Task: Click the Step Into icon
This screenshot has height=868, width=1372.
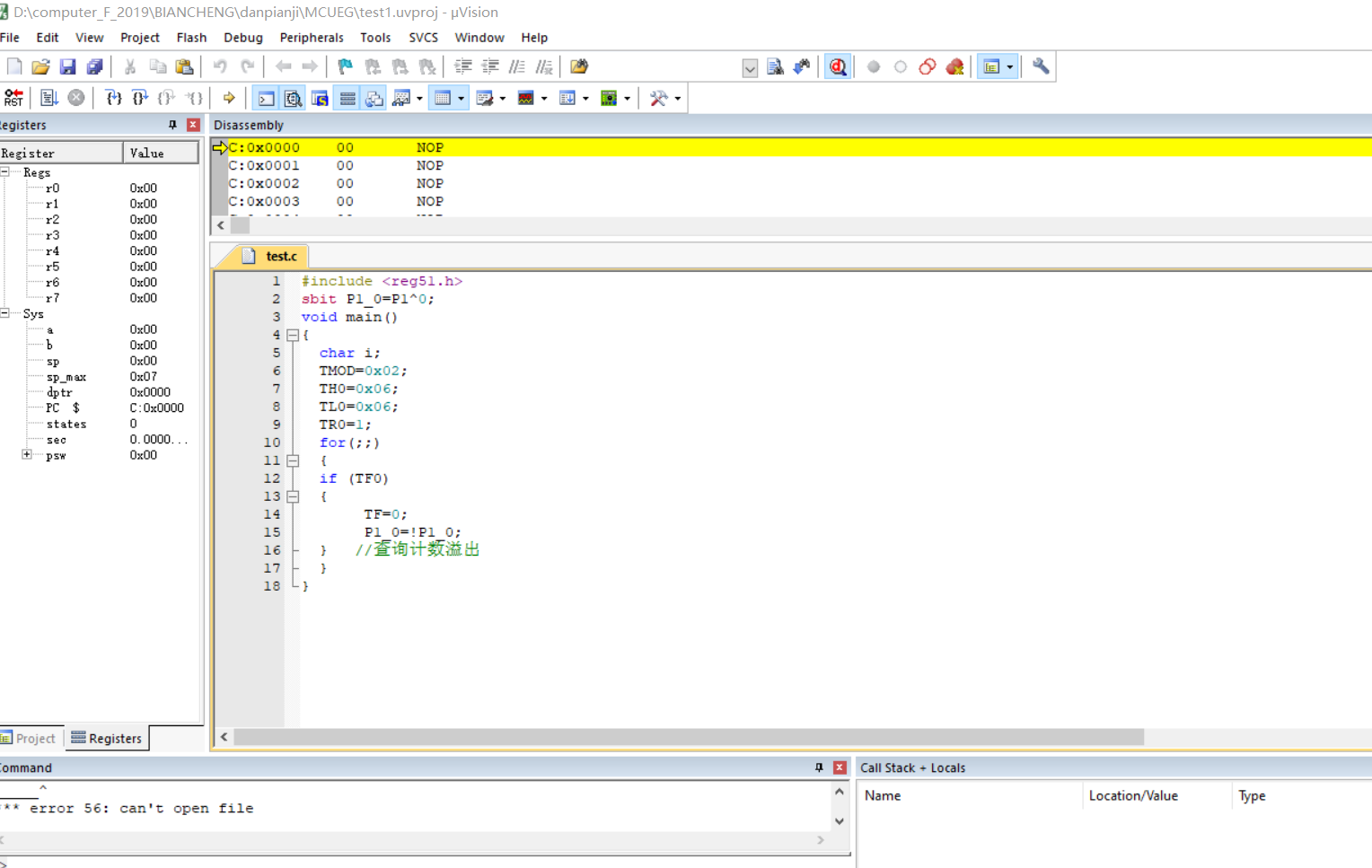Action: (113, 98)
